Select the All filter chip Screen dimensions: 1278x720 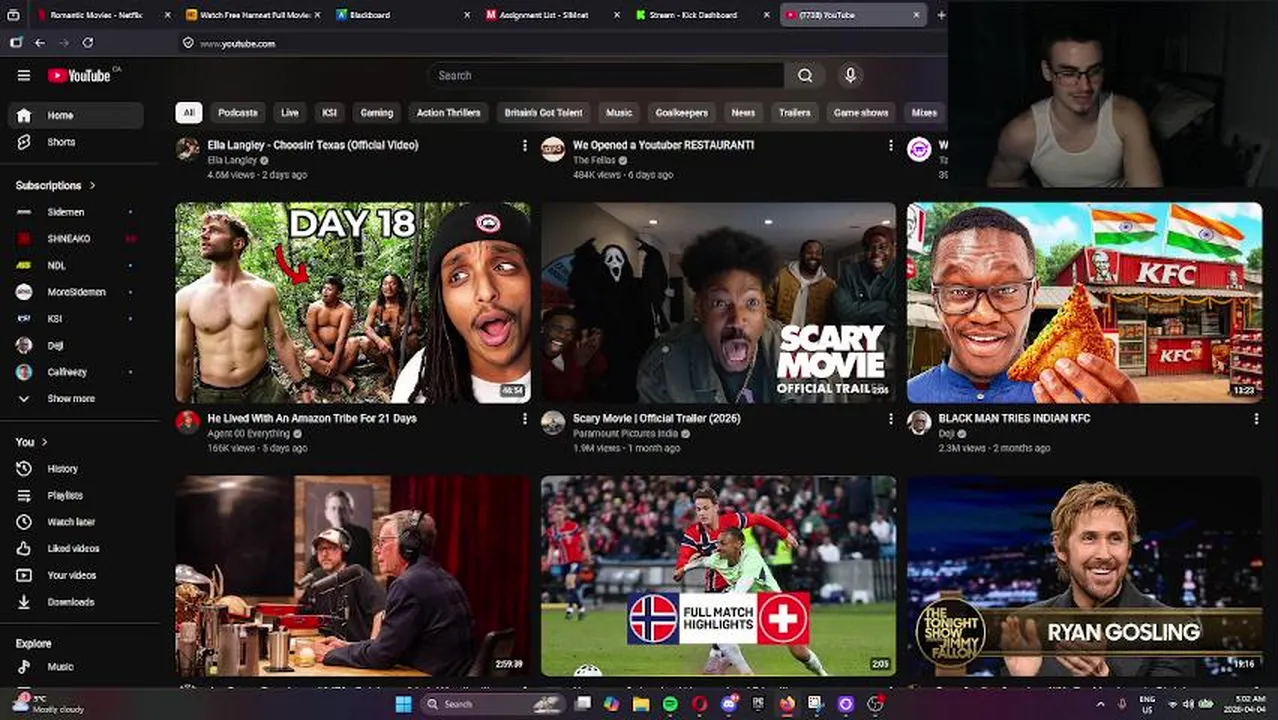tap(188, 113)
